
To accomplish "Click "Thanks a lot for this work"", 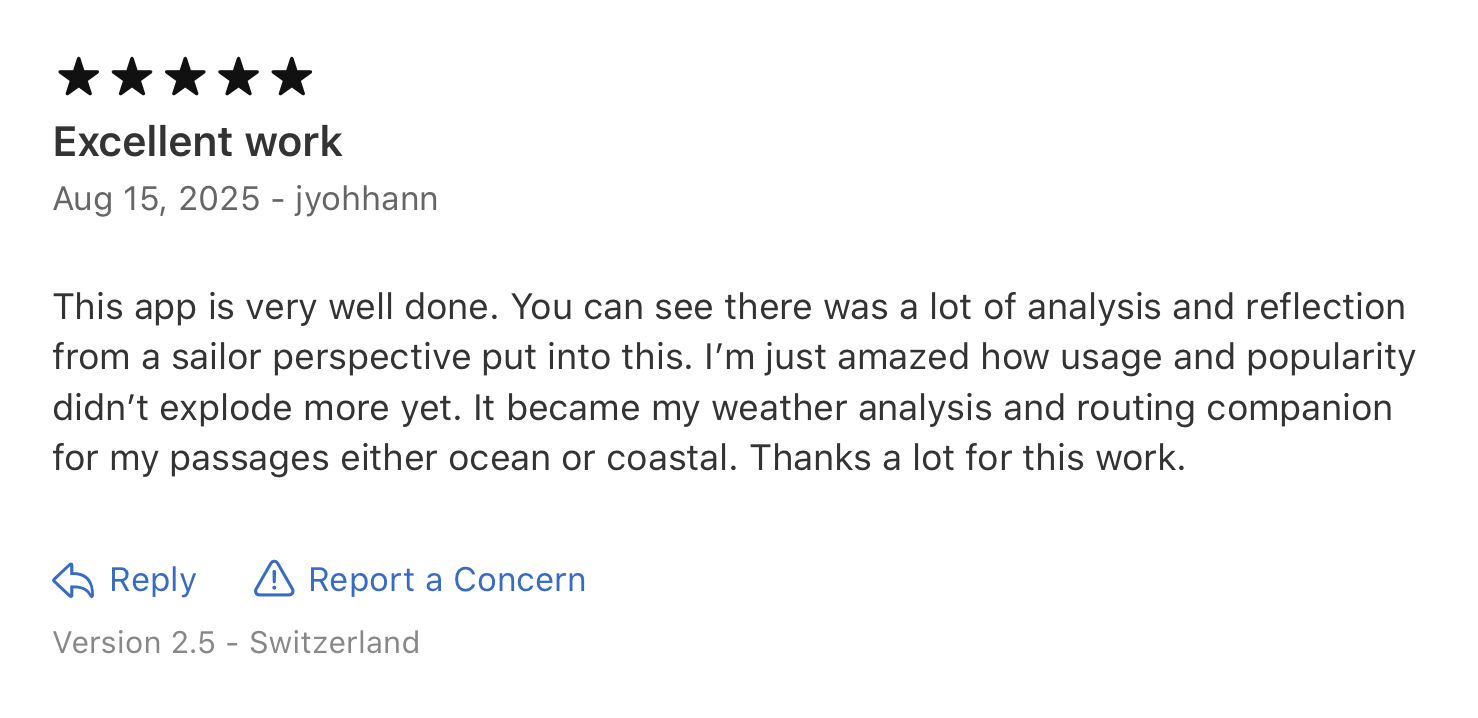I will (966, 459).
